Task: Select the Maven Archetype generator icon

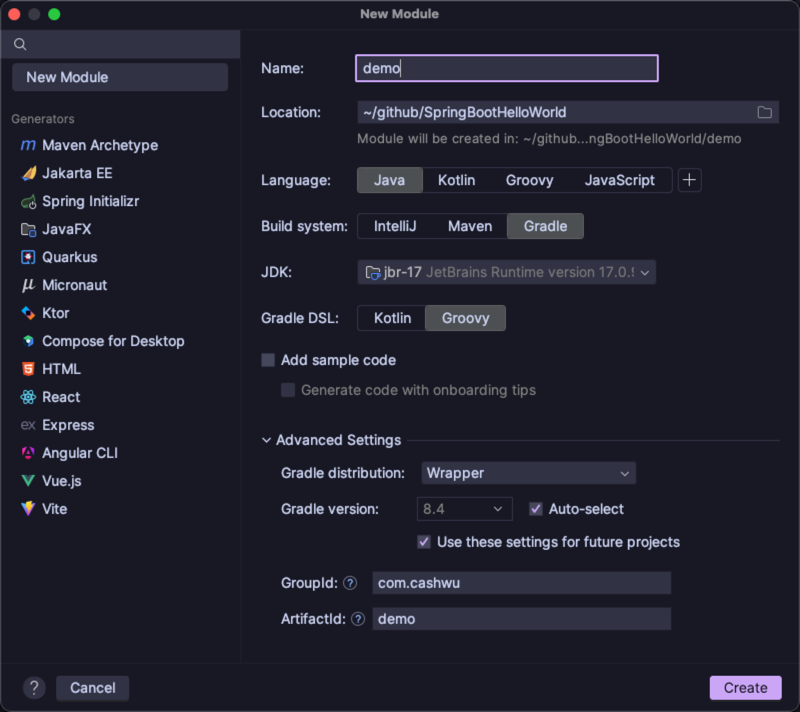Action: pyautogui.click(x=28, y=145)
